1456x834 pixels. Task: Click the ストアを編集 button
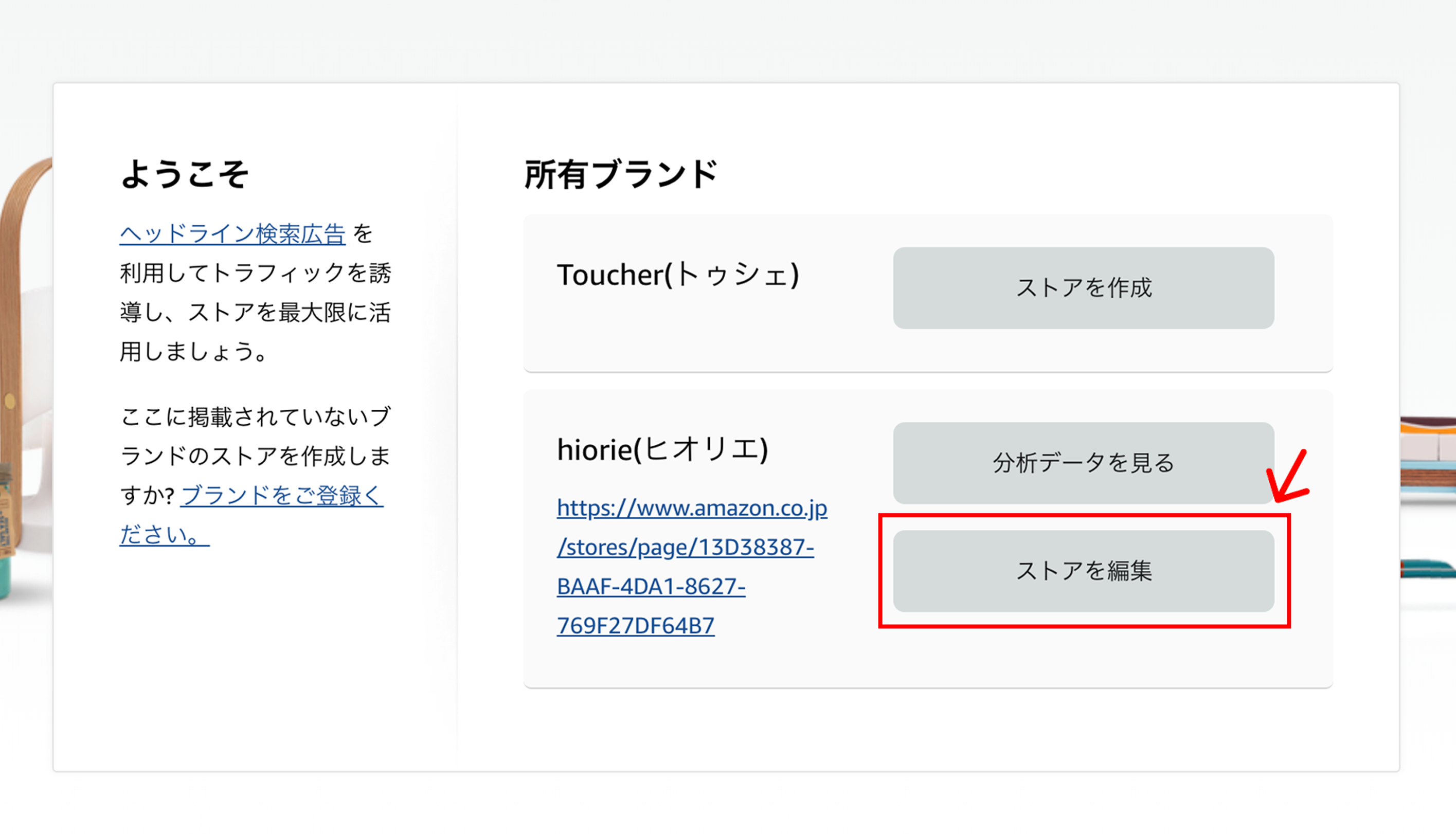pos(1083,571)
